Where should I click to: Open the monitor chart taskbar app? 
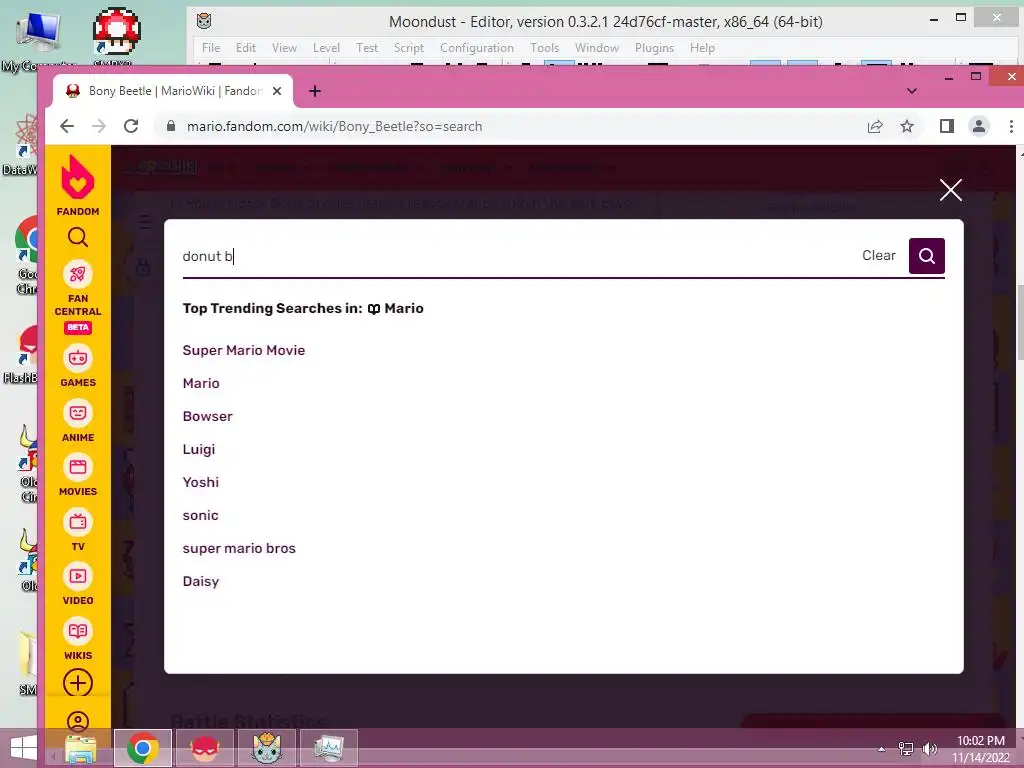(328, 748)
